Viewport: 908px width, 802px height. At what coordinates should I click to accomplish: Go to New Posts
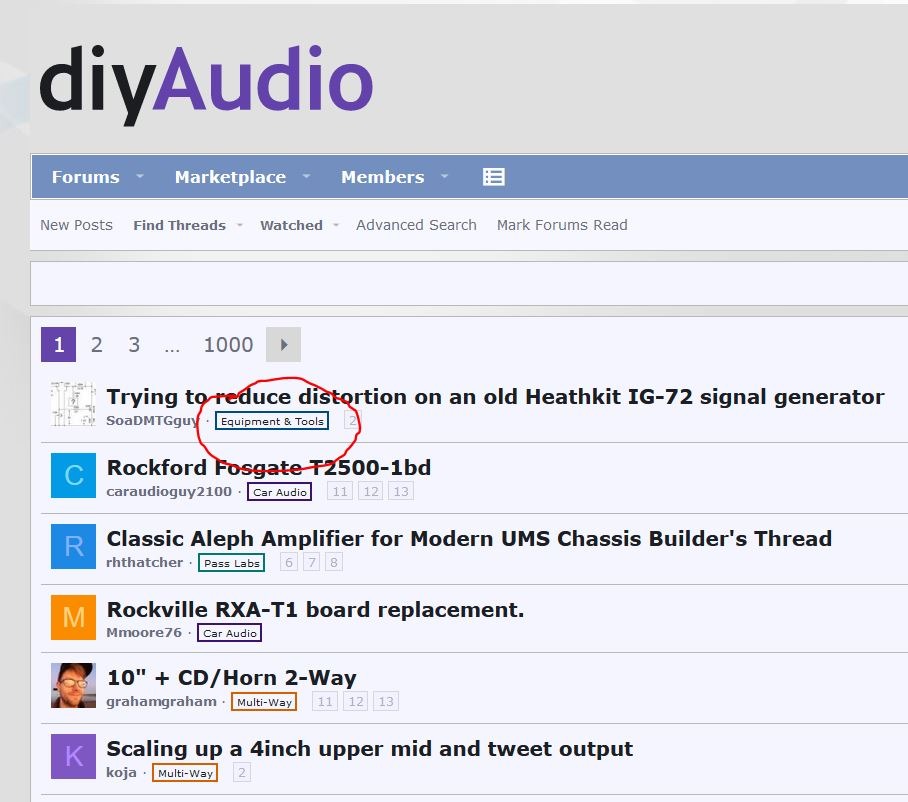(x=76, y=225)
